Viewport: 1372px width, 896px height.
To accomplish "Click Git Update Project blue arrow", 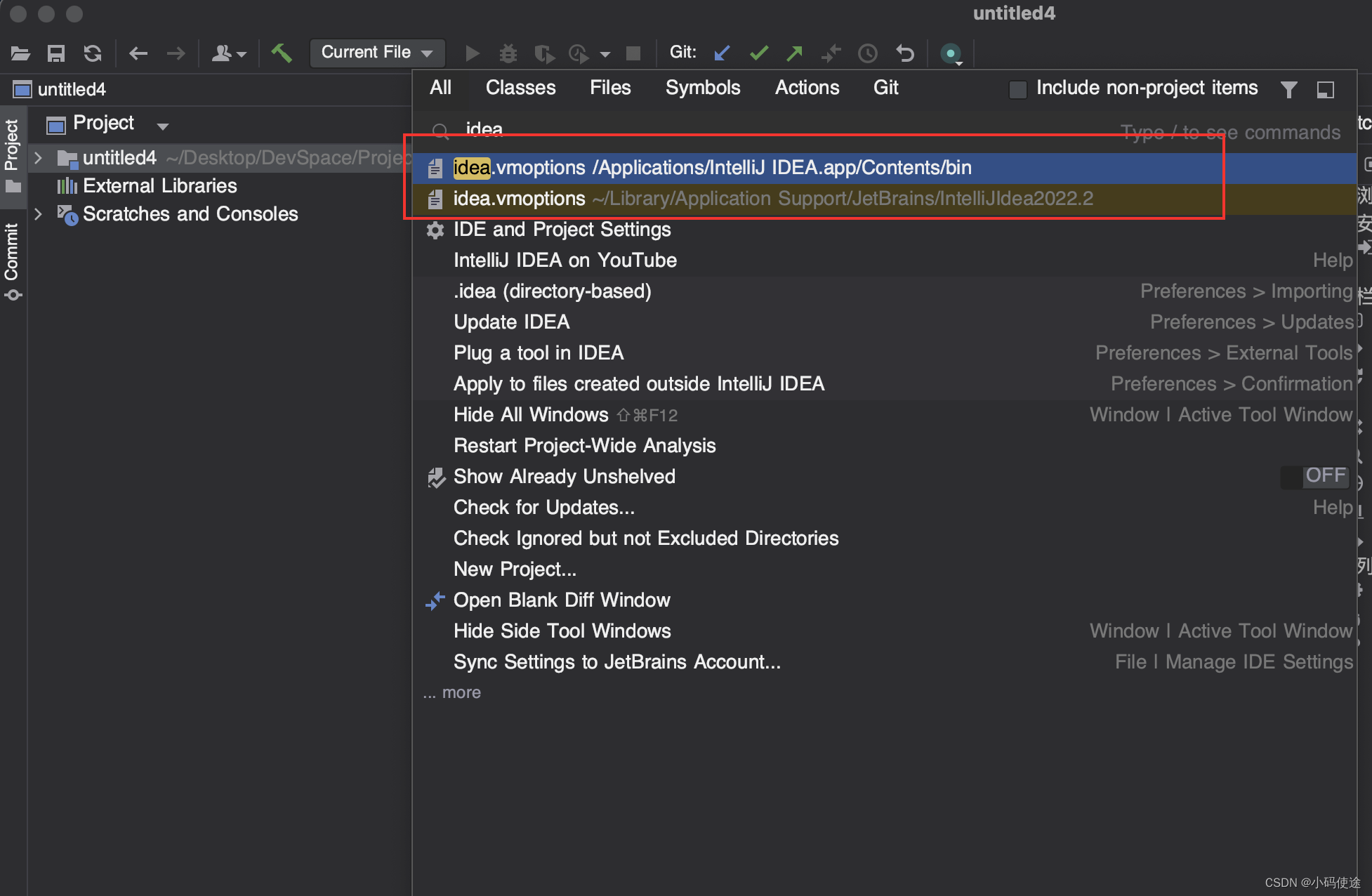I will (722, 53).
